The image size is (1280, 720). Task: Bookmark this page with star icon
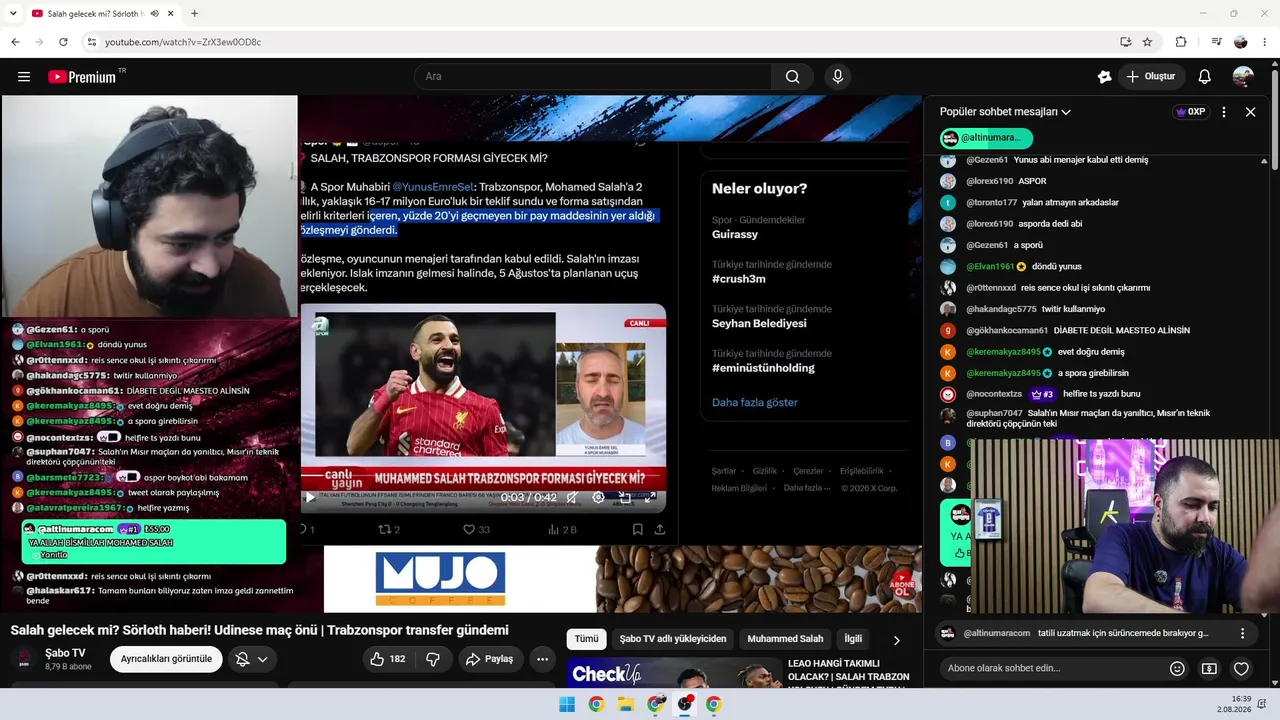point(1147,42)
